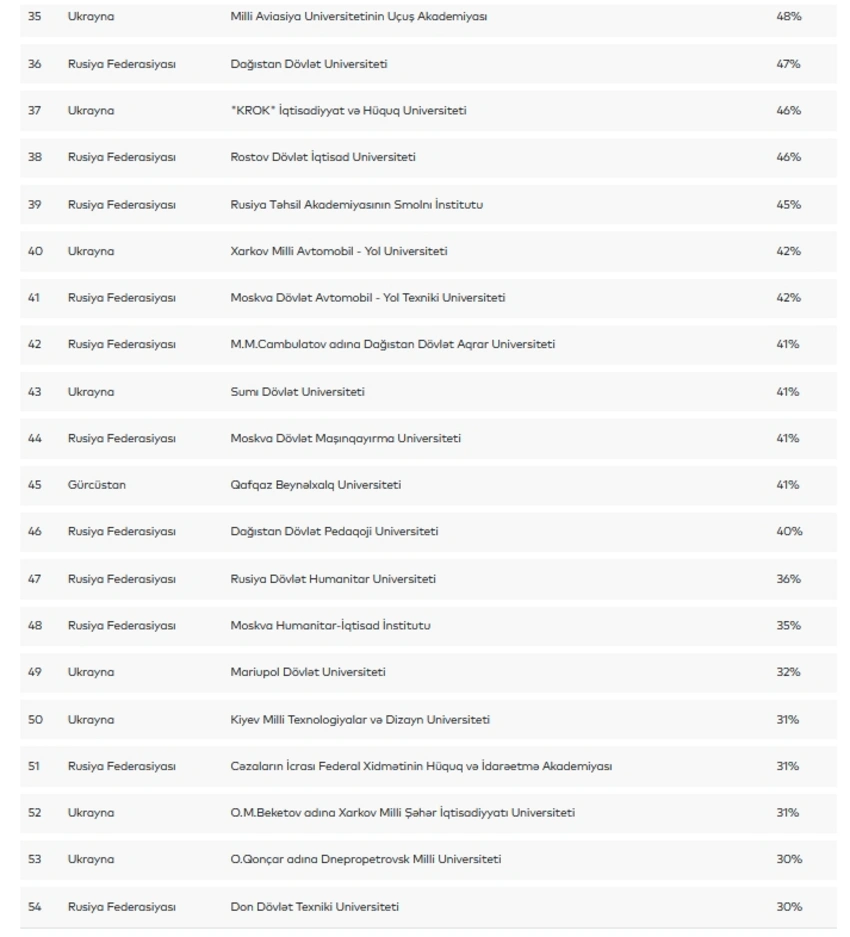
Task: Select Moskva Dövlət Maşınqayırma Universiteti row
Action: pos(345,438)
